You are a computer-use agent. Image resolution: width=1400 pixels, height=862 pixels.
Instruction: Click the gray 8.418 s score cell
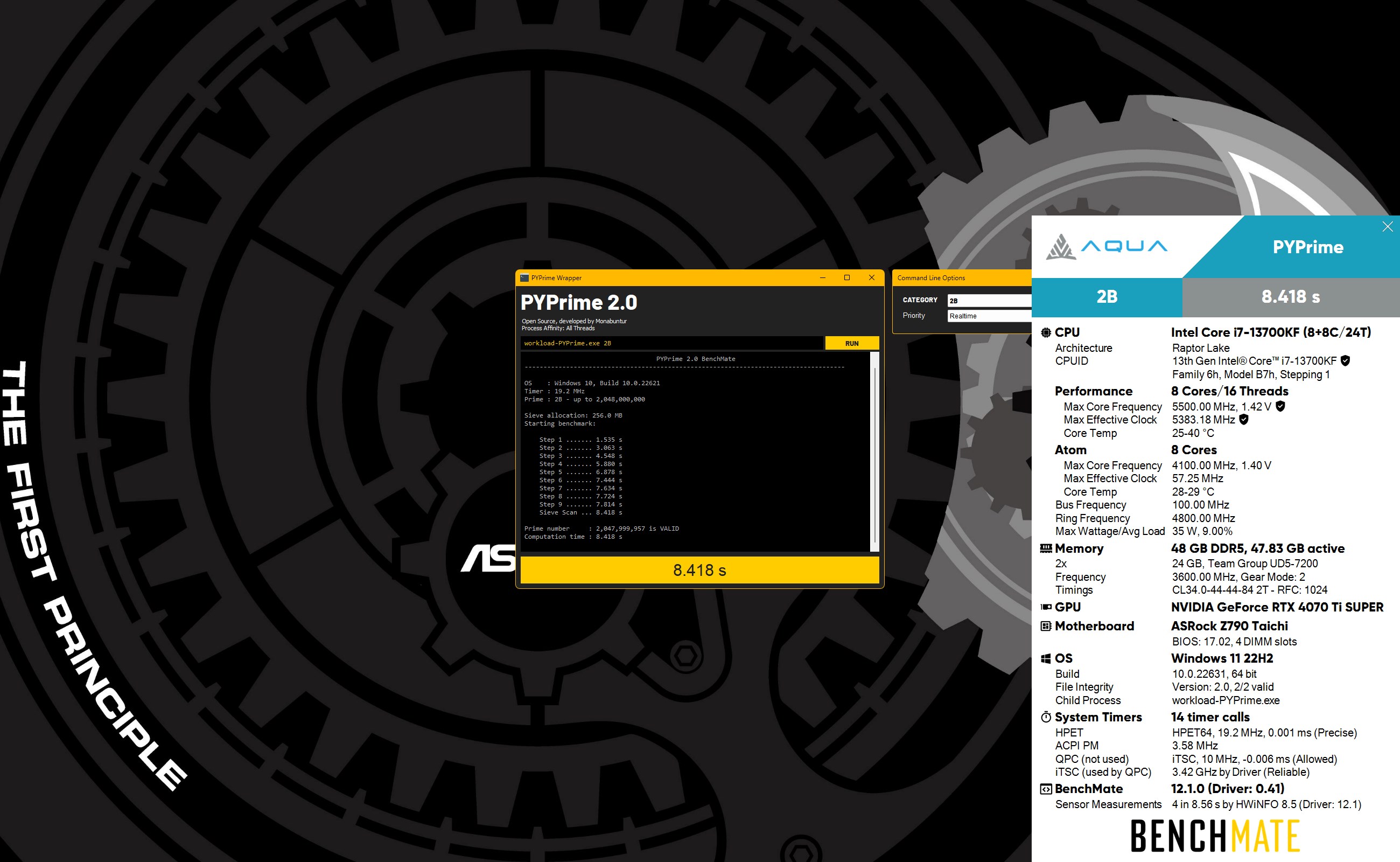1291,297
